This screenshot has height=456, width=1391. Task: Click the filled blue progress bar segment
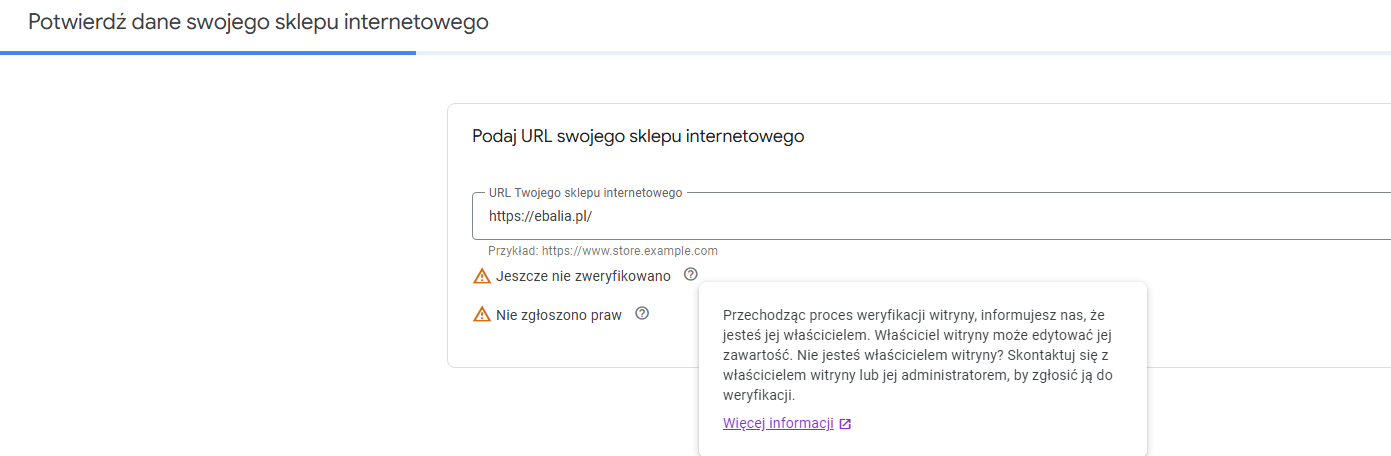pos(208,52)
